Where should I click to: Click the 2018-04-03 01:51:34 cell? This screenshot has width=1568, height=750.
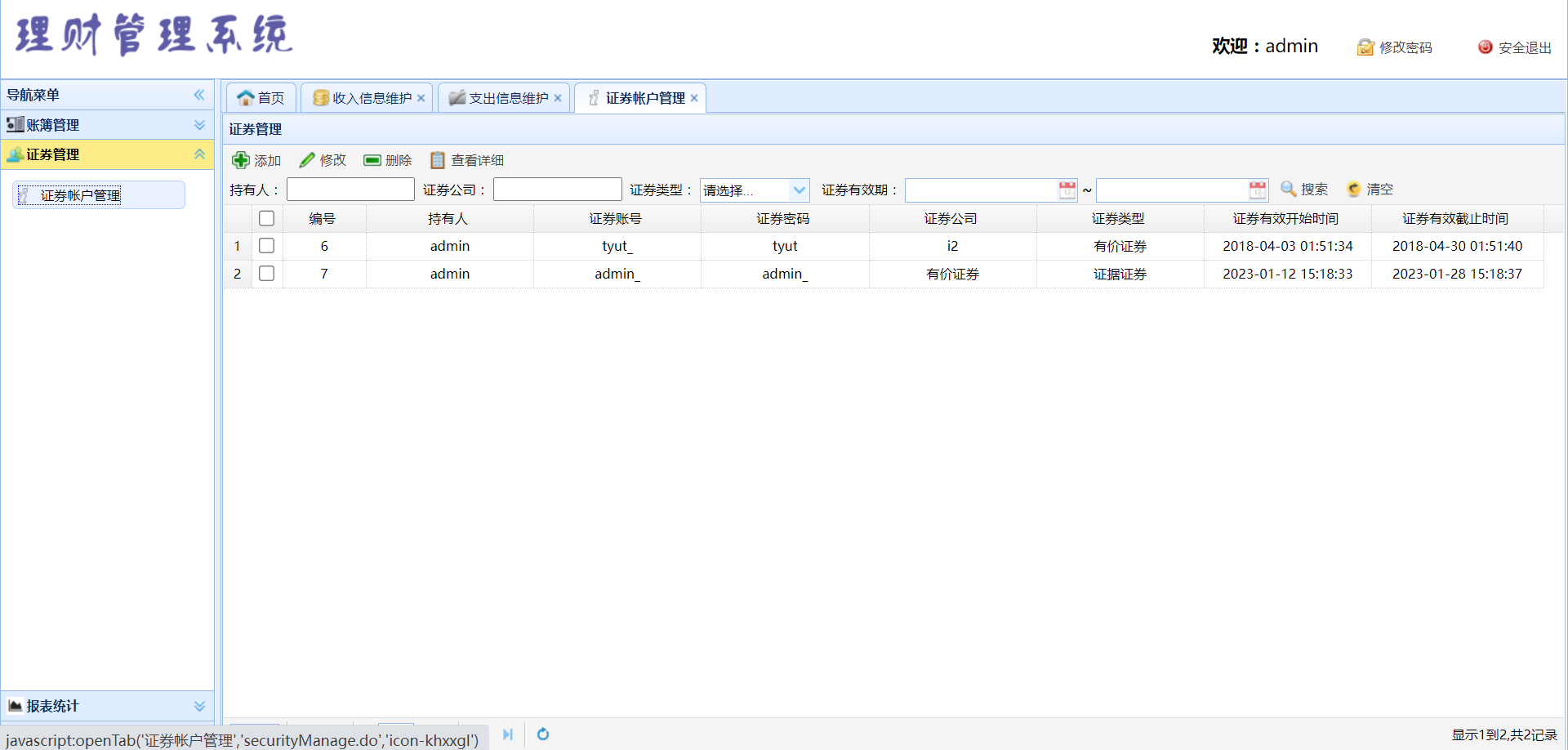[x=1288, y=246]
